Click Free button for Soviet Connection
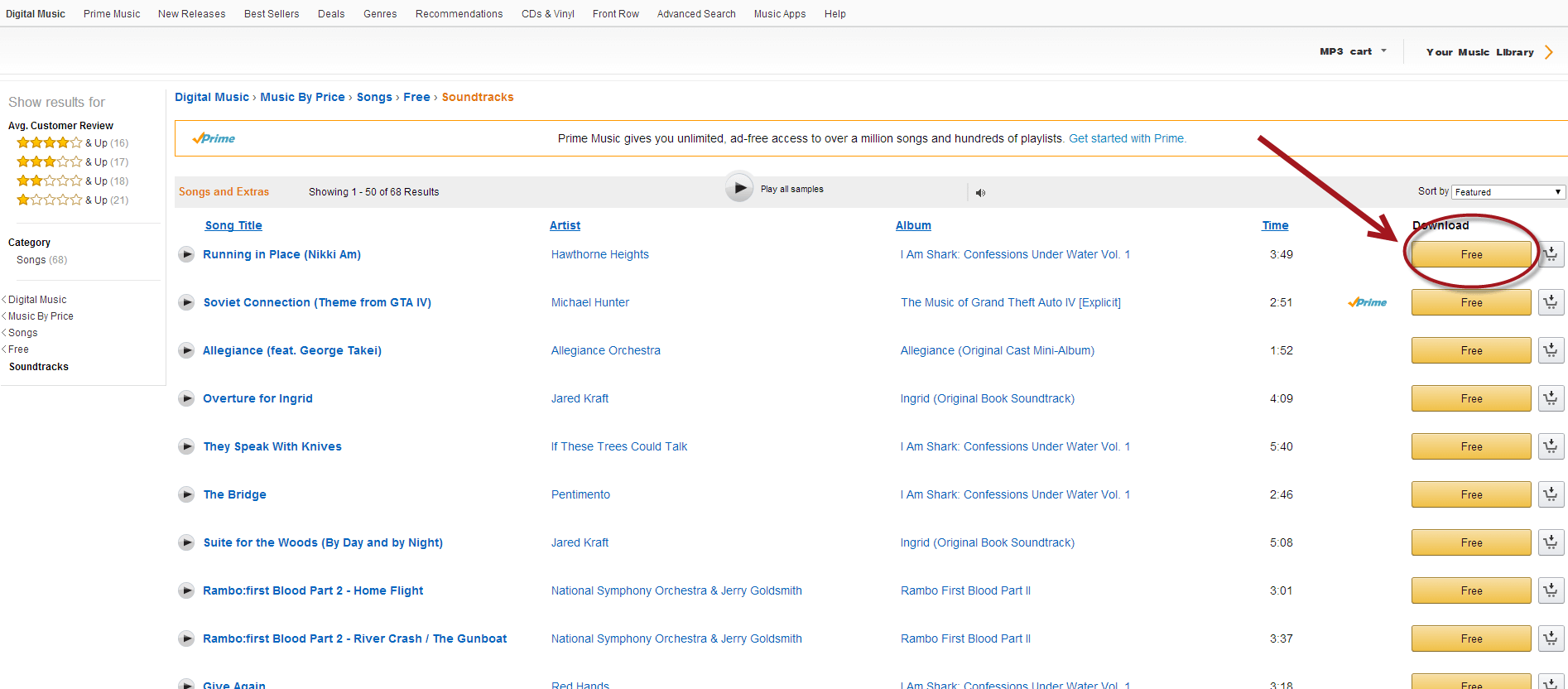This screenshot has height=689, width=1568. pos(1471,302)
